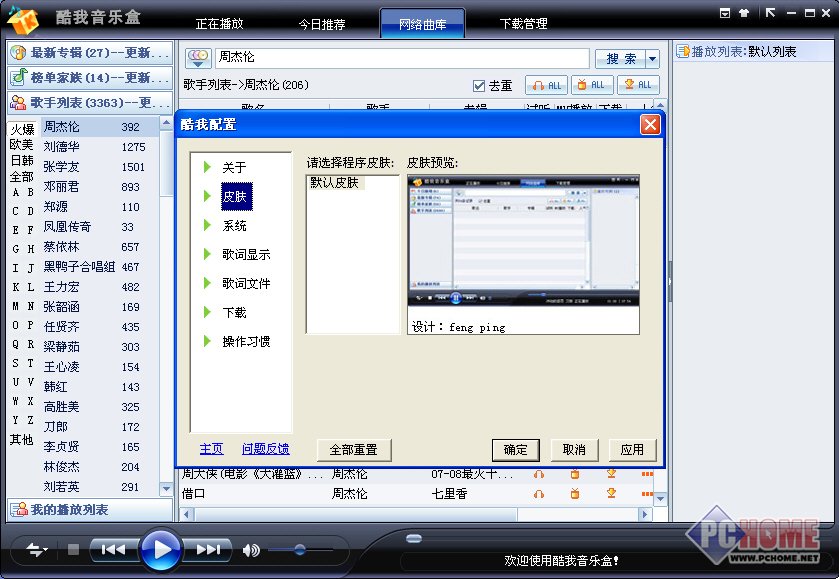The width and height of the screenshot is (839, 579).
Task: Click MV icon in 借口 row
Action: [575, 494]
